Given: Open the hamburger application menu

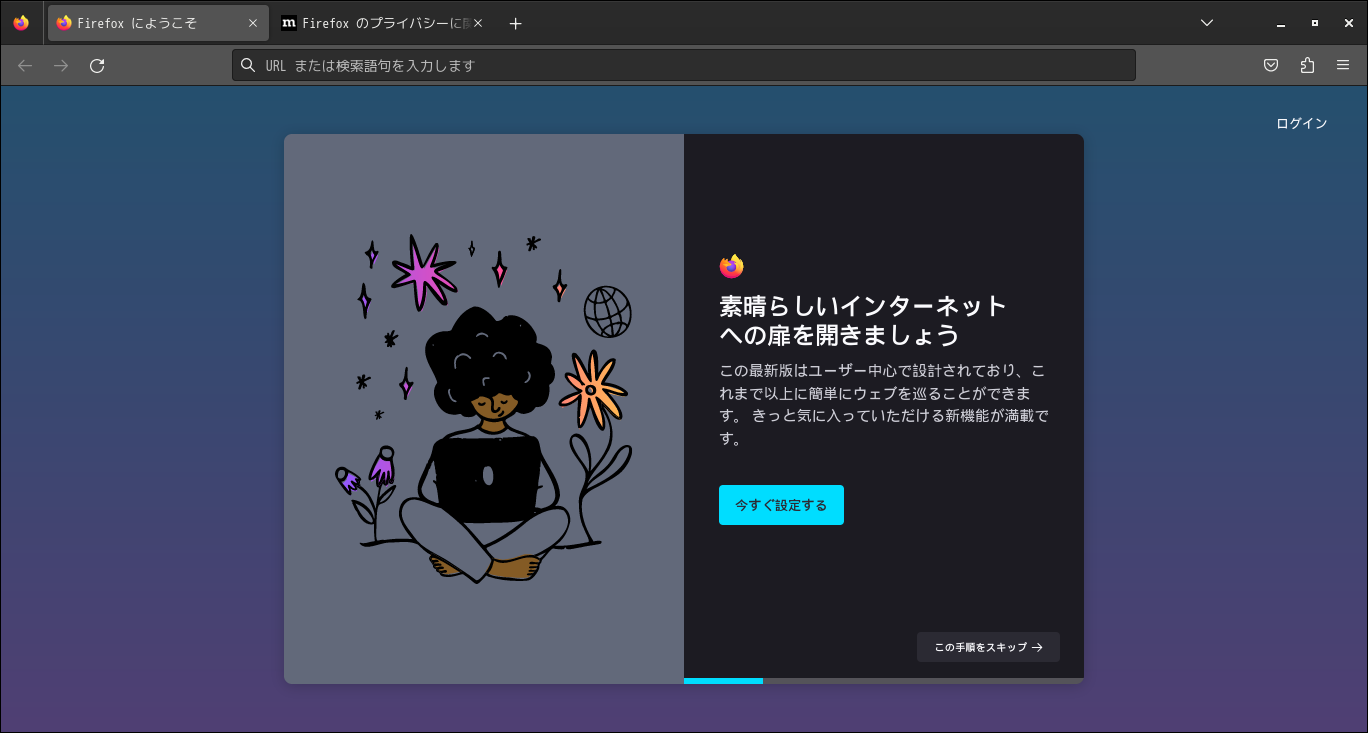Looking at the screenshot, I should pos(1343,65).
